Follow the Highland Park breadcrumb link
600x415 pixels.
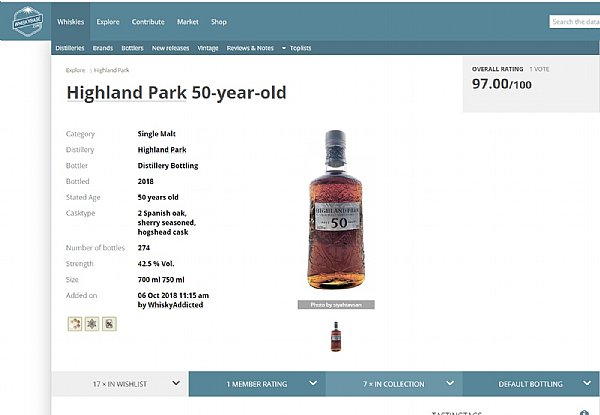coord(111,70)
